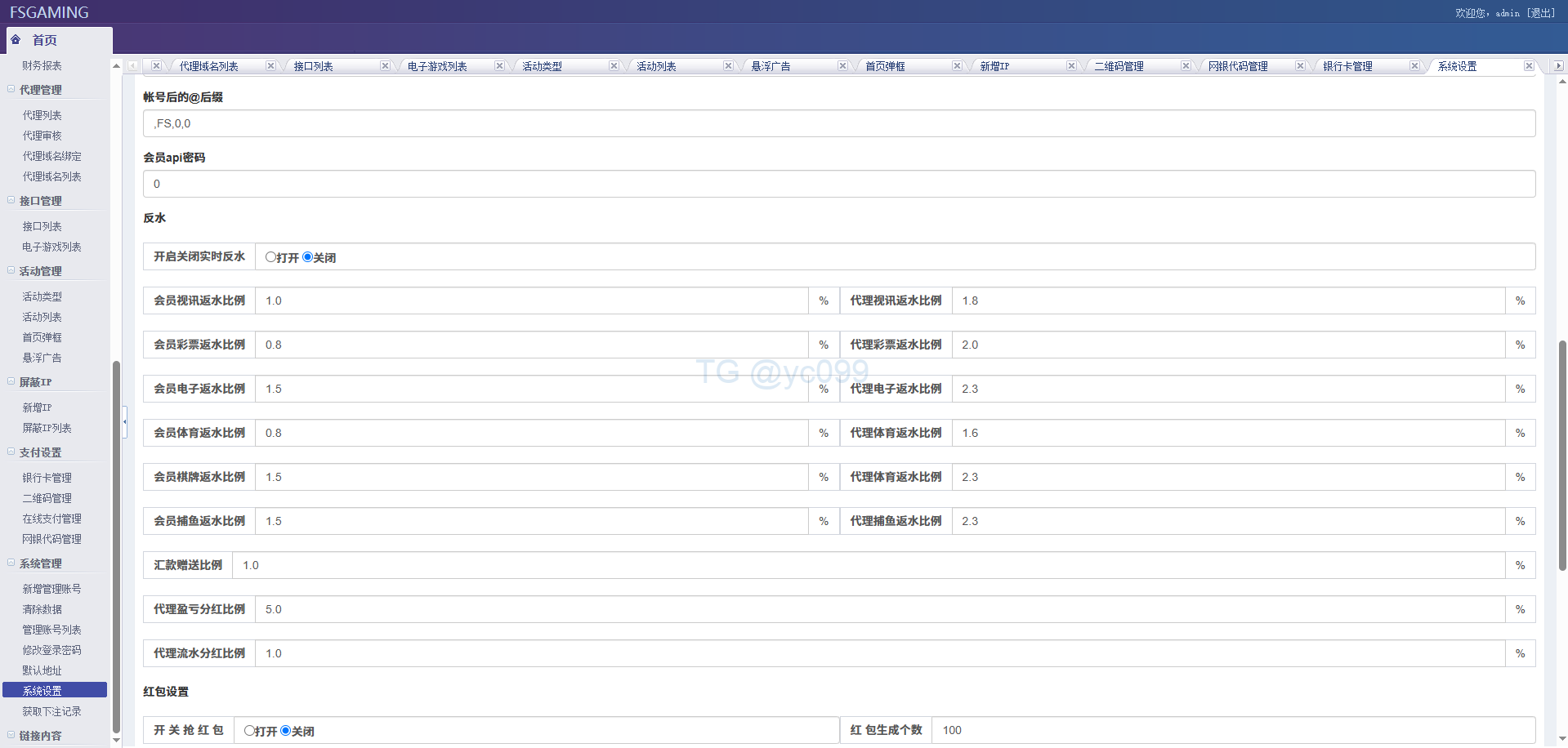Select 关闭 for 开启关闭实时反水
1568x748 pixels.
[x=308, y=257]
